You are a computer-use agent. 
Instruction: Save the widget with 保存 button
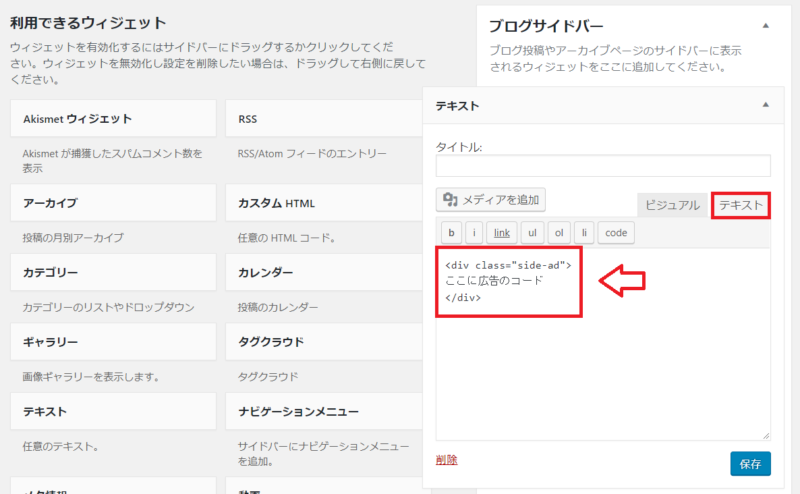(x=750, y=463)
